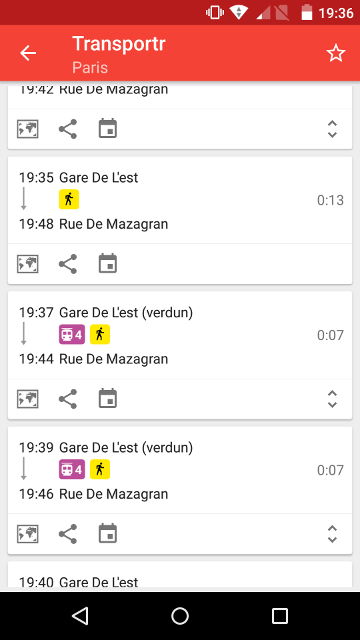Open recent apps via square button
The width and height of the screenshot is (360, 640).
[x=280, y=616]
